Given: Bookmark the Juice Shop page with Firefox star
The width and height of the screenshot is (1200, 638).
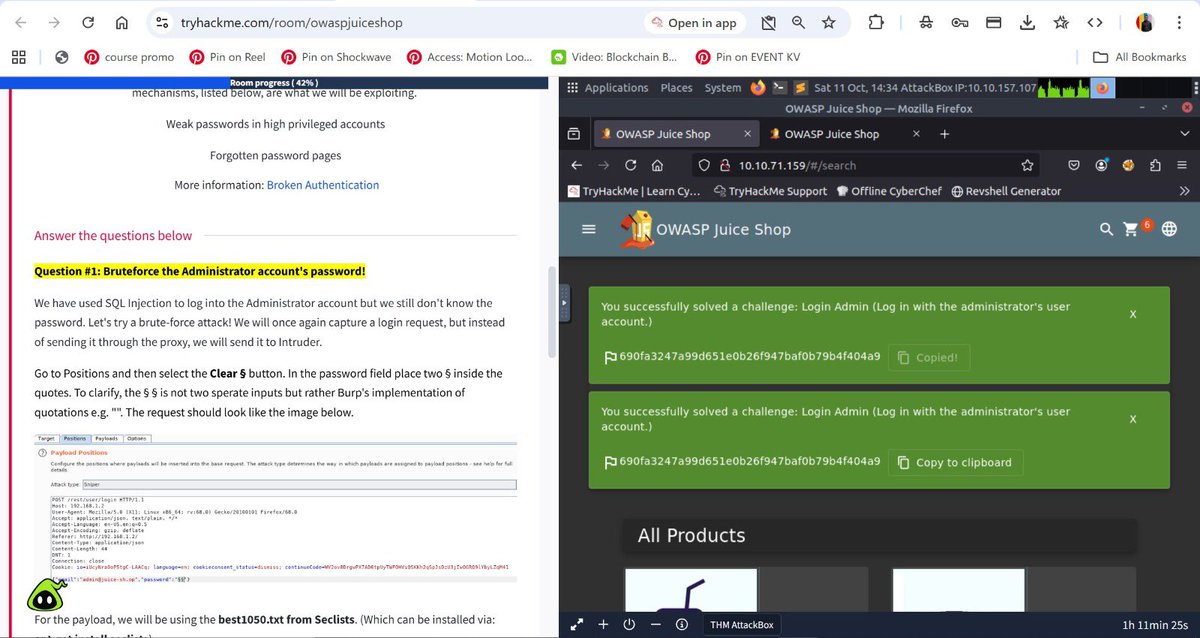Looking at the screenshot, I should (x=1027, y=165).
